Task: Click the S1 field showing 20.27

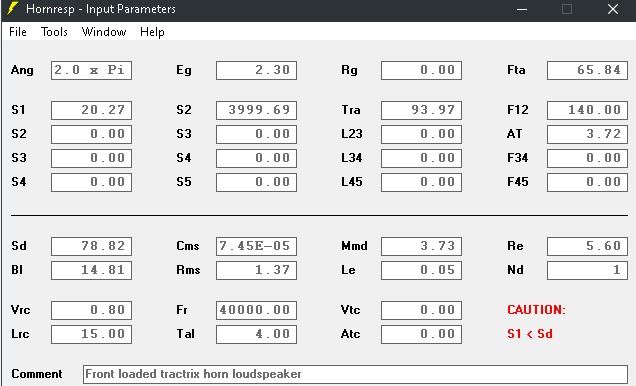Action: pyautogui.click(x=91, y=110)
